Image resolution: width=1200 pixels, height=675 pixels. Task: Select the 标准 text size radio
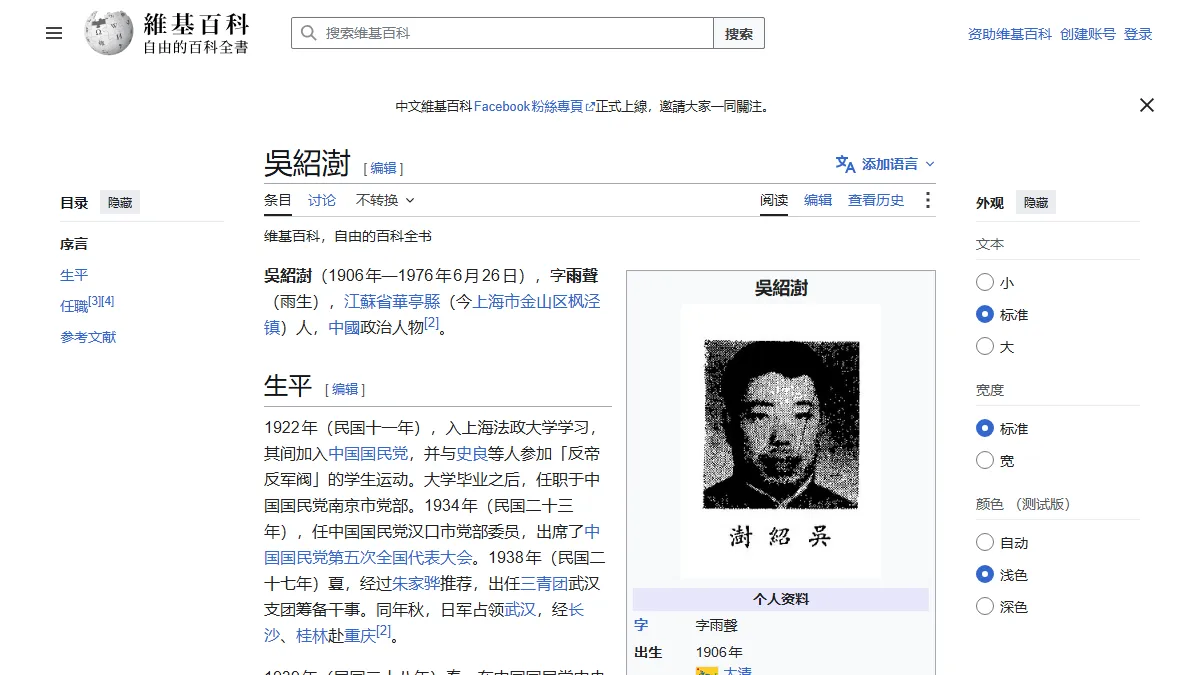click(x=985, y=315)
